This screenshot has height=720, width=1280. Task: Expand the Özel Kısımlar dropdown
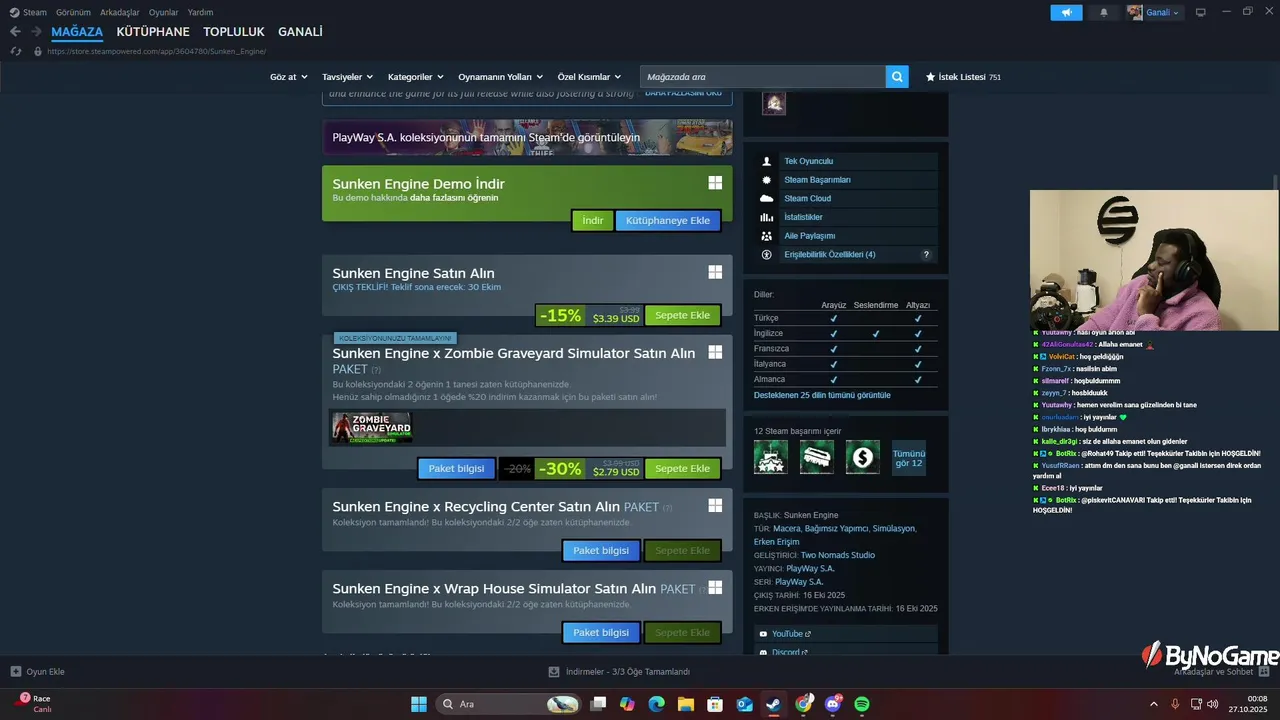point(589,77)
